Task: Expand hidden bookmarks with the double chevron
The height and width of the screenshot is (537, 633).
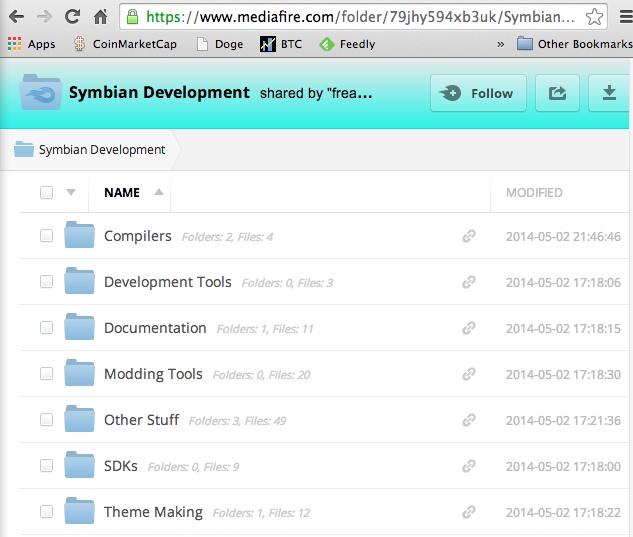Action: (501, 44)
